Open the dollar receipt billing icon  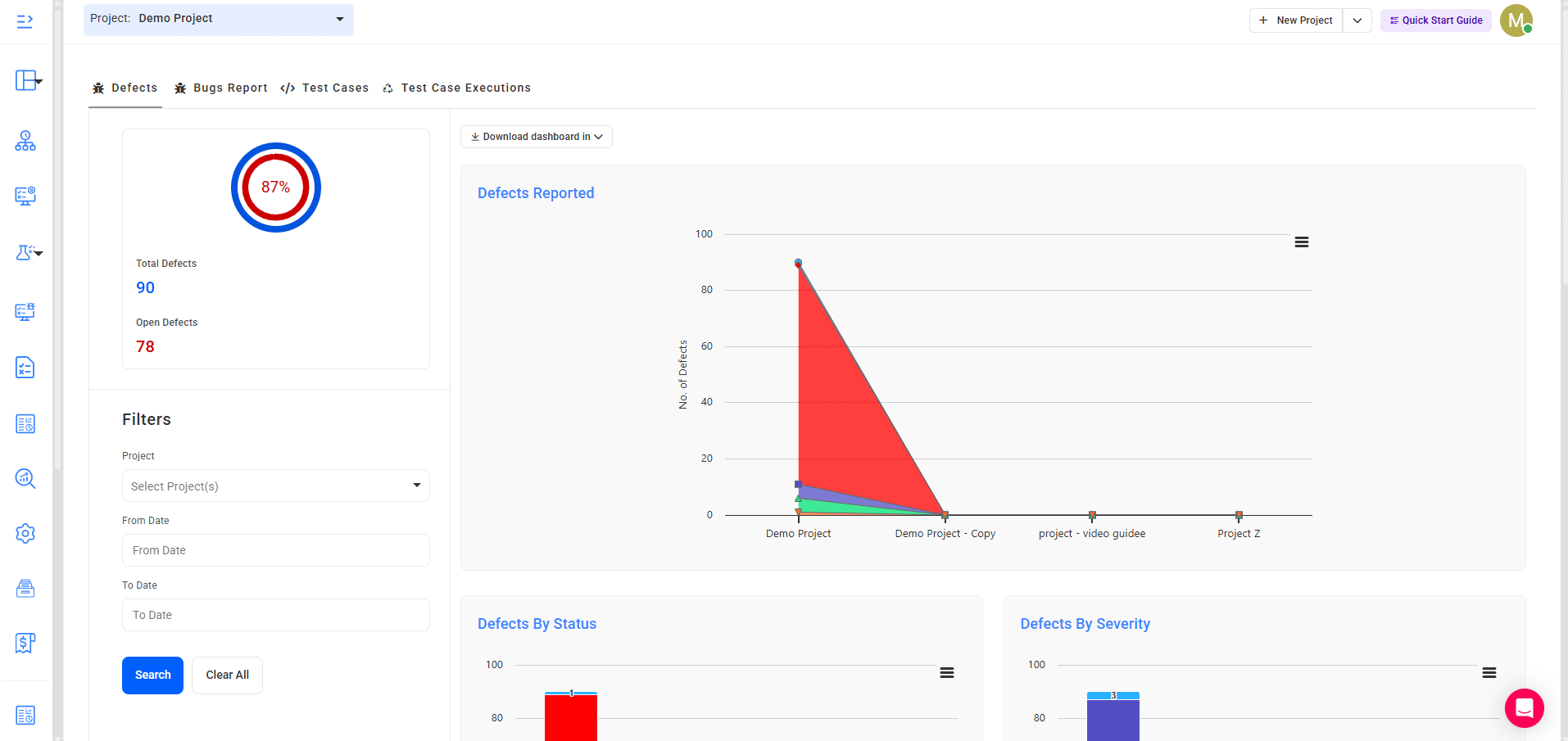[25, 644]
